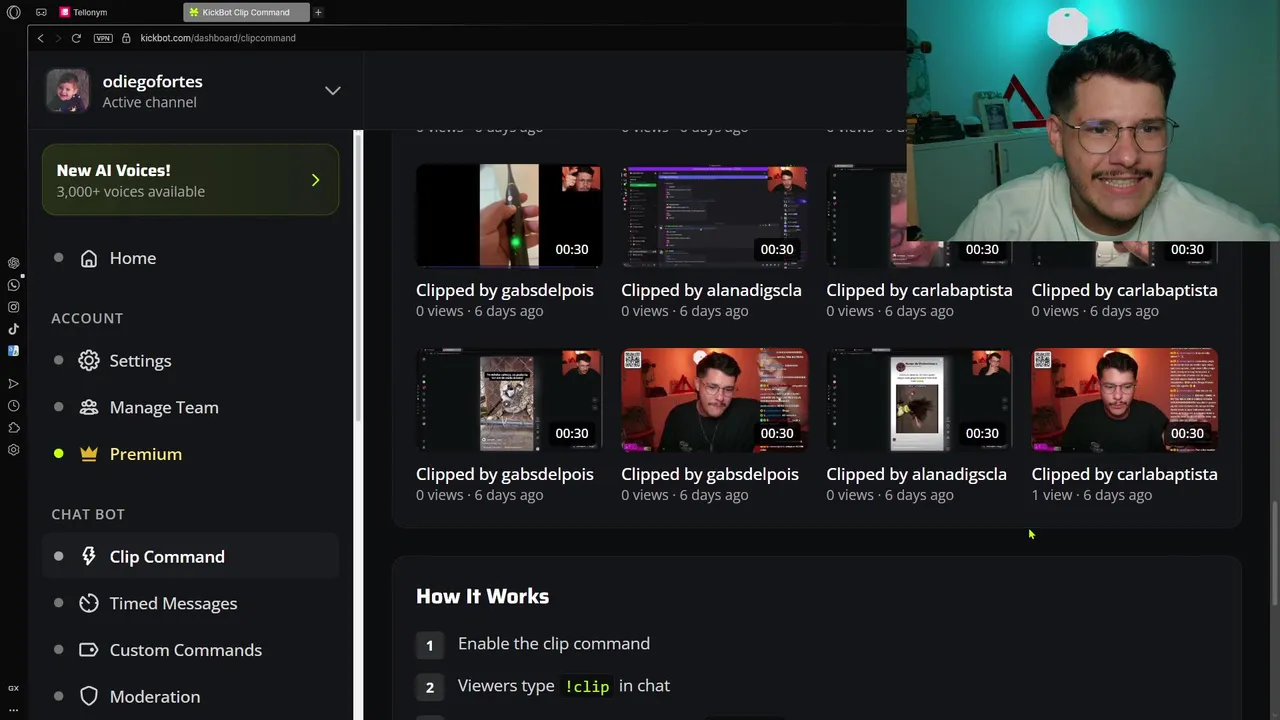Screen dimensions: 1280x720
Task: Click '1 view · 6 days ago' text
Action: coord(1091,495)
